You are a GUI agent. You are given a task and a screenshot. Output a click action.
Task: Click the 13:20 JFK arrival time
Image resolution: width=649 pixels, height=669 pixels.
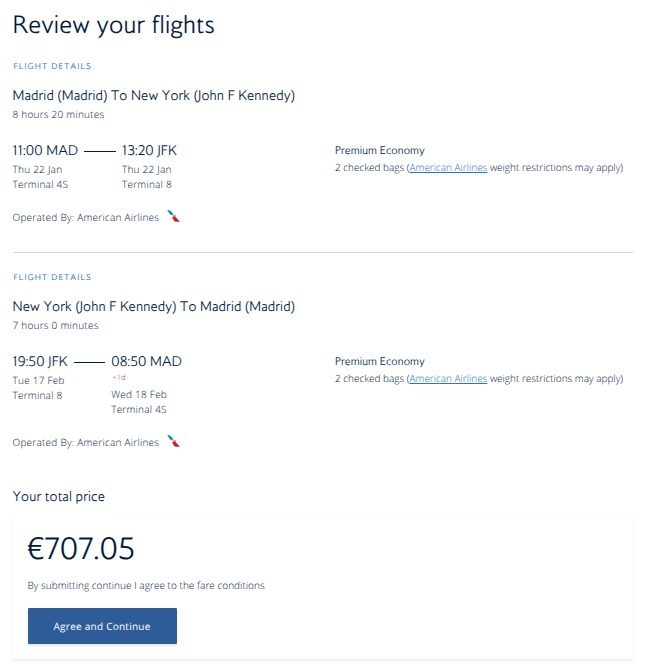point(149,151)
